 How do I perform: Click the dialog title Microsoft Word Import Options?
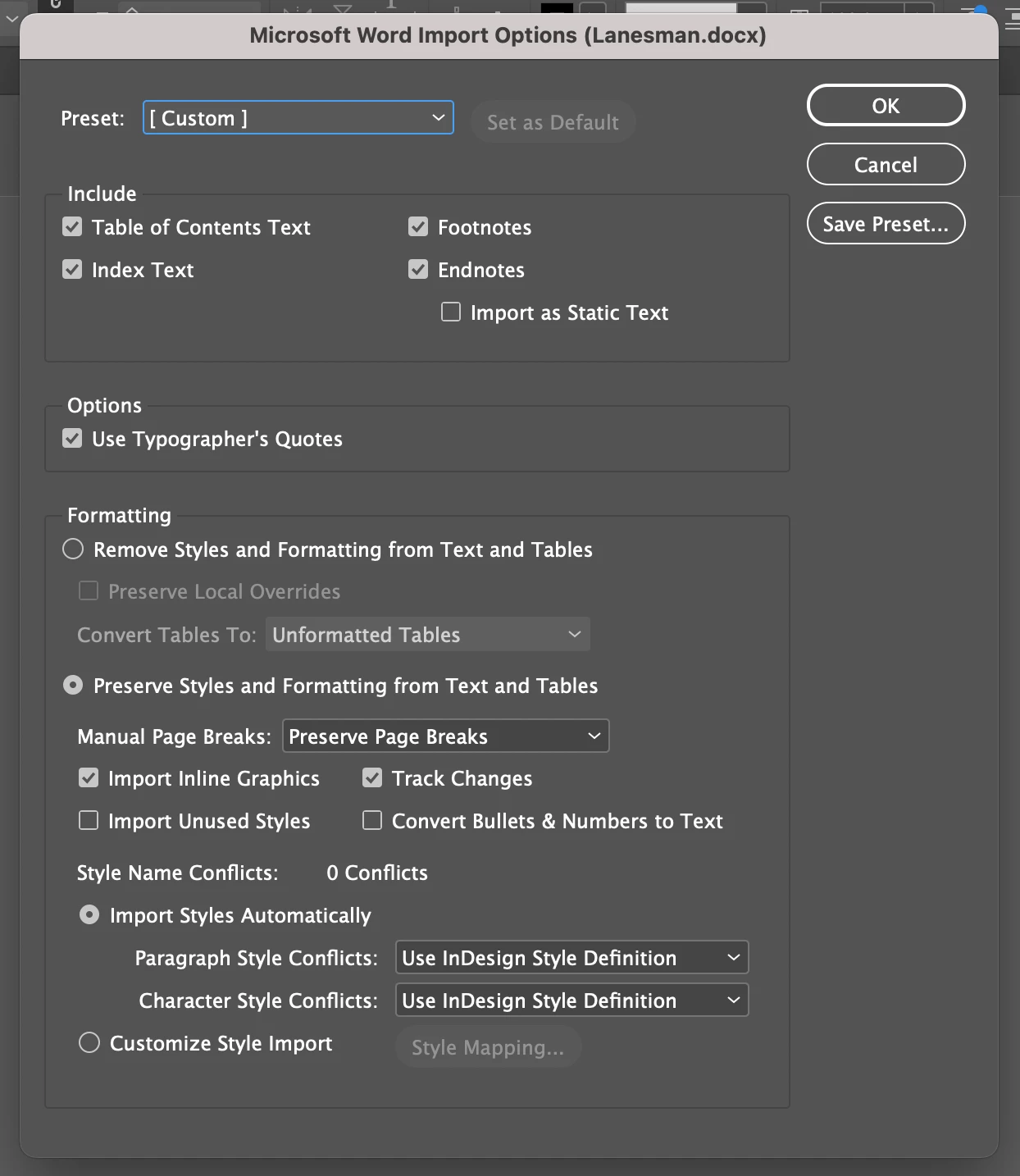pyautogui.click(x=508, y=35)
